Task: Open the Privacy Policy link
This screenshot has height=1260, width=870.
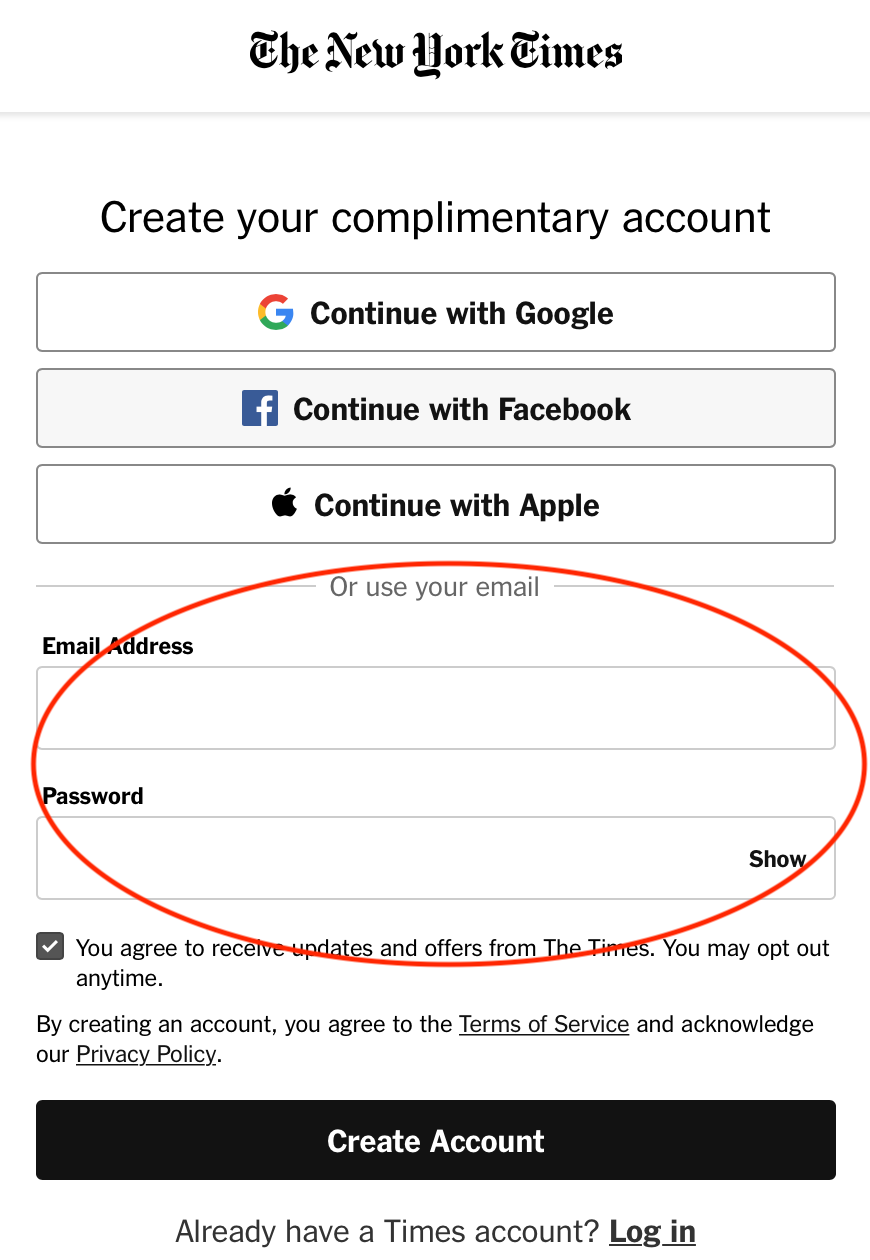Action: coord(146,1055)
